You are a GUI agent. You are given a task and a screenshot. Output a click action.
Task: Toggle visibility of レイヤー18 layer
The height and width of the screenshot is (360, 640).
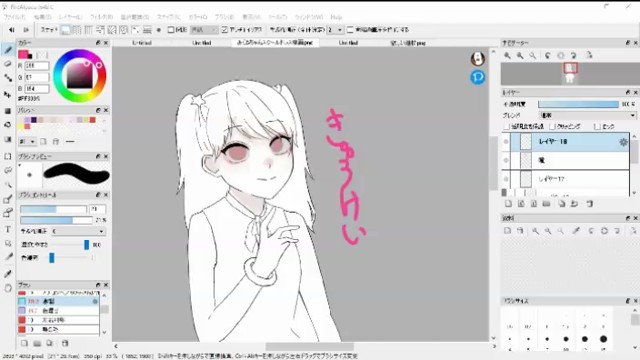pos(506,142)
